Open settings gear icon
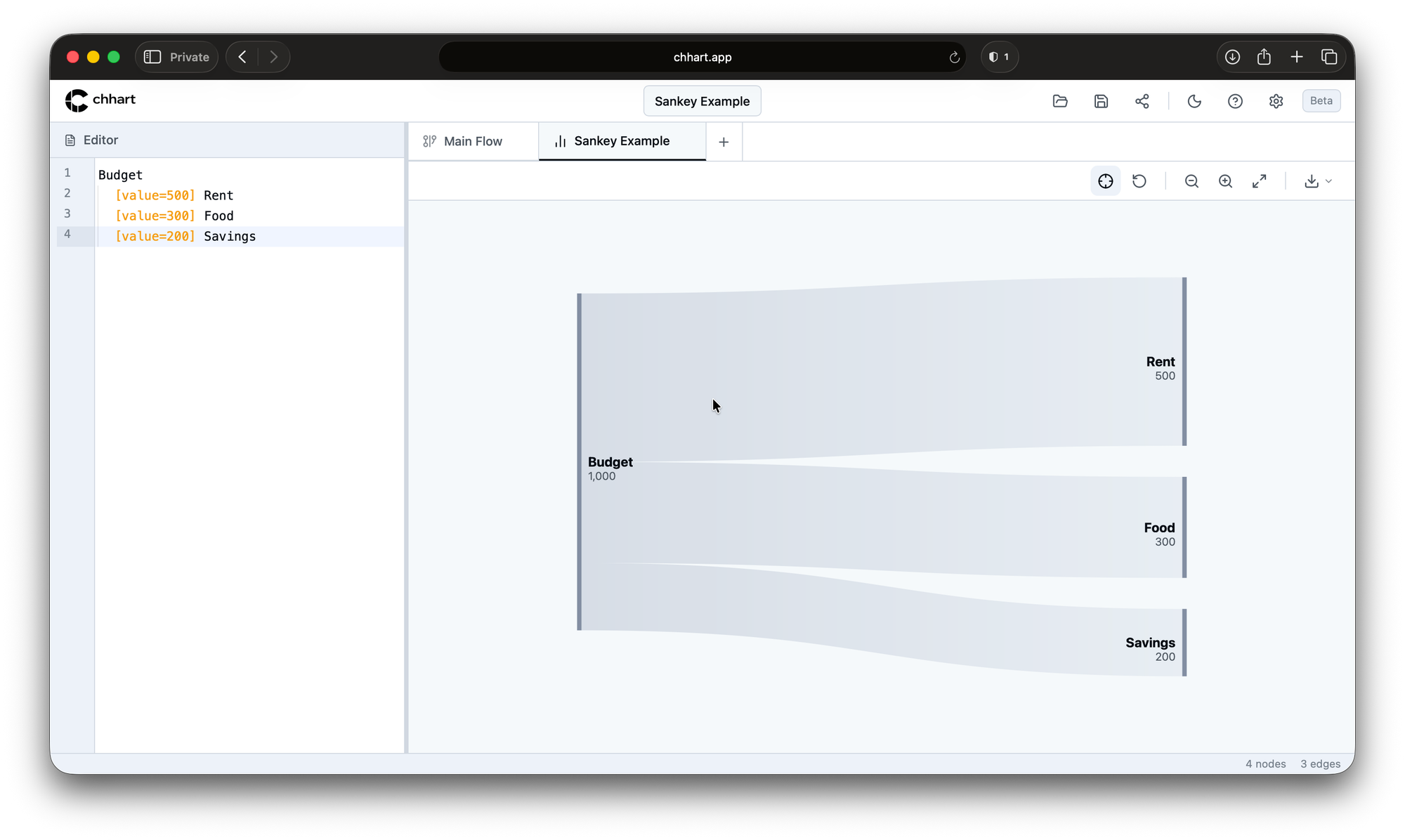 point(1276,101)
